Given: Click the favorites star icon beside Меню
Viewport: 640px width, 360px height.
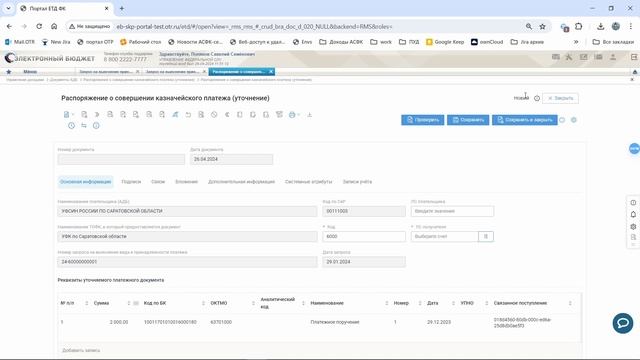Looking at the screenshot, I should 9,72.
